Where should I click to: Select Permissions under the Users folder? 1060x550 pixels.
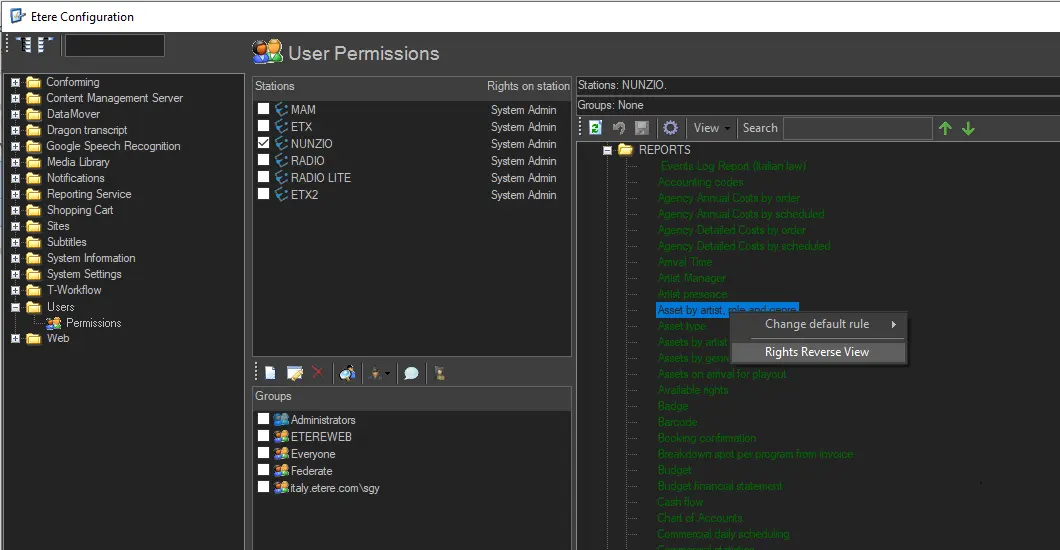93,323
